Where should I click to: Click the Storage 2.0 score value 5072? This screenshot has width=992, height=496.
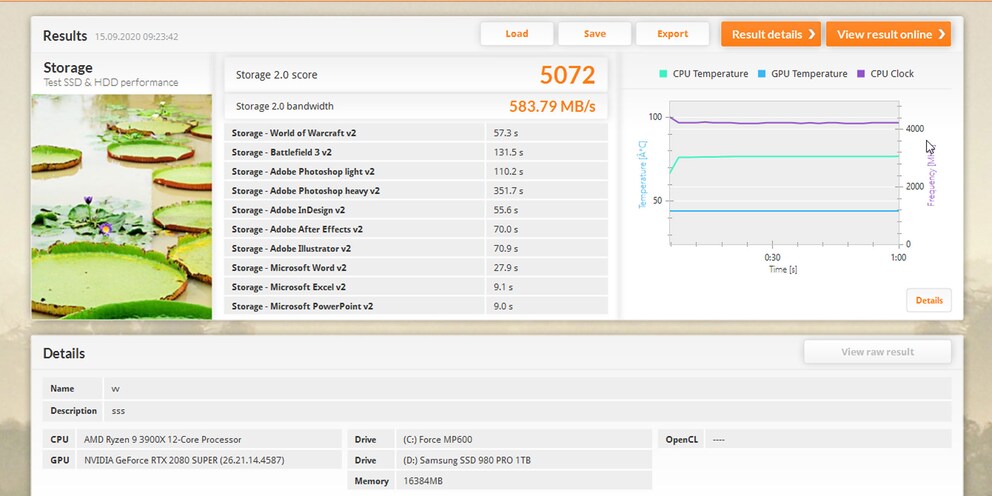pos(567,75)
